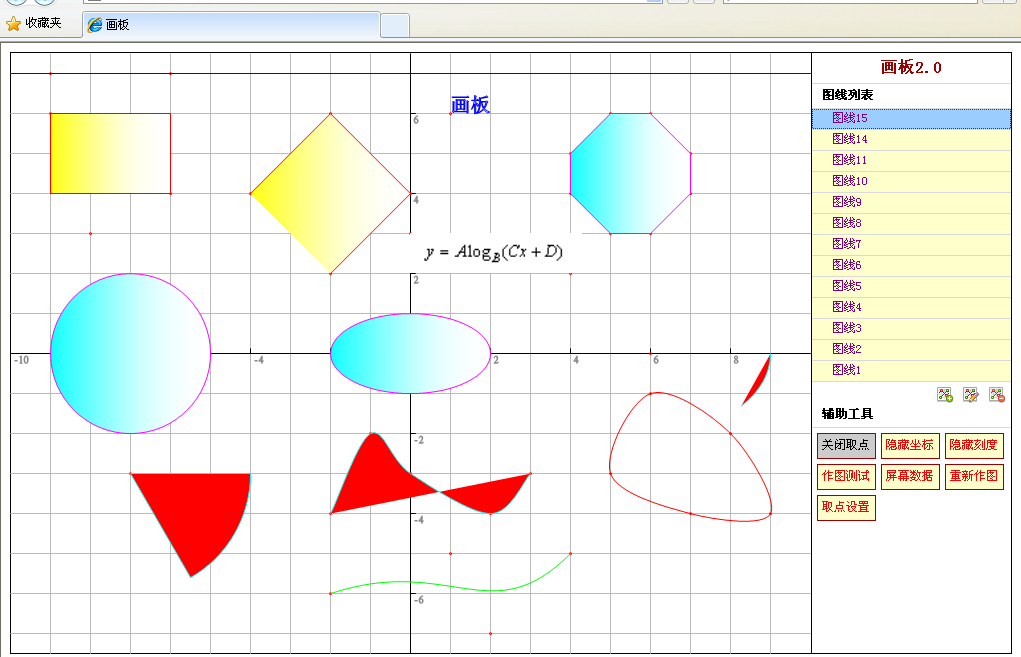Select 图线14 in the graph list

849,139
